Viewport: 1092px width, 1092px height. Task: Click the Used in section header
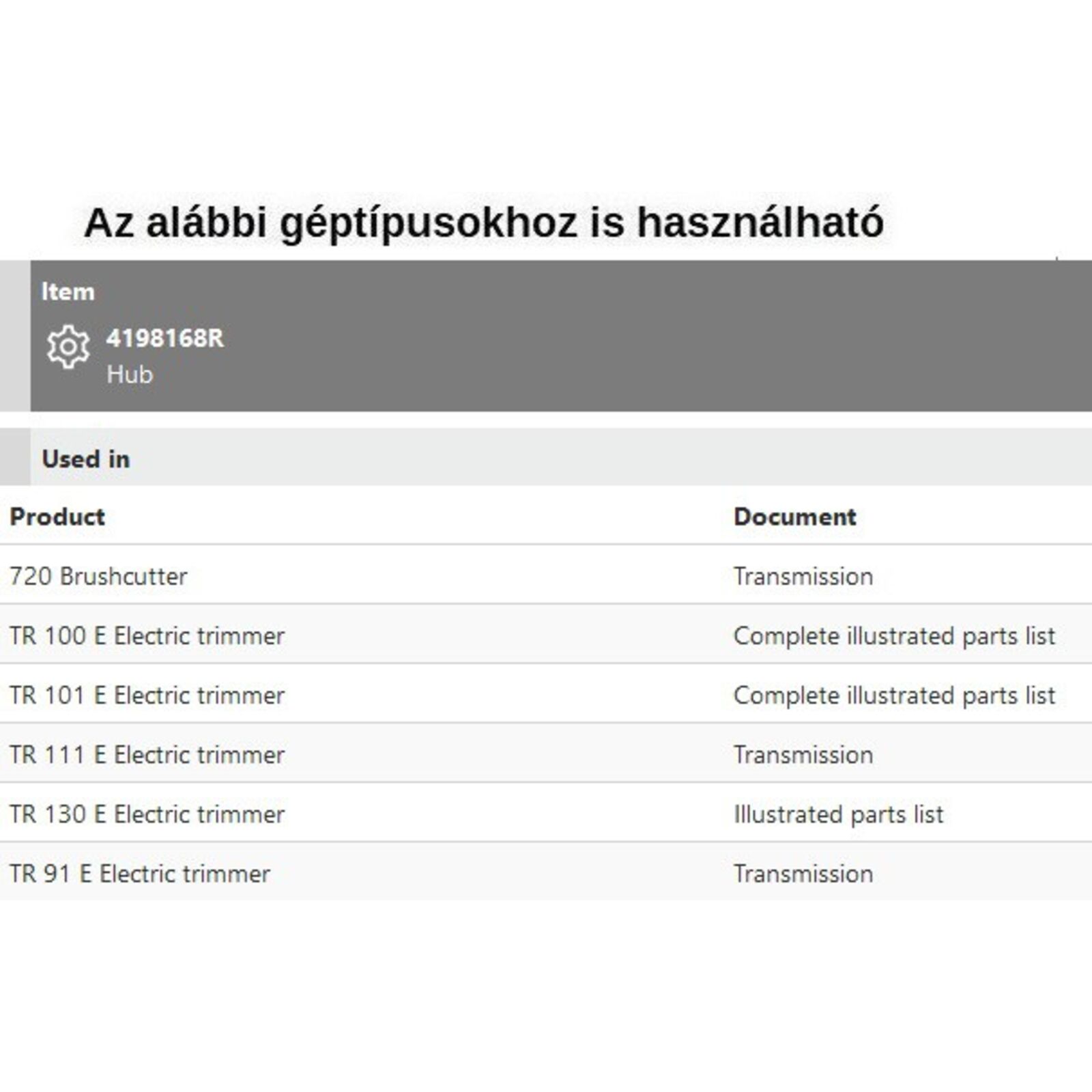85,459
